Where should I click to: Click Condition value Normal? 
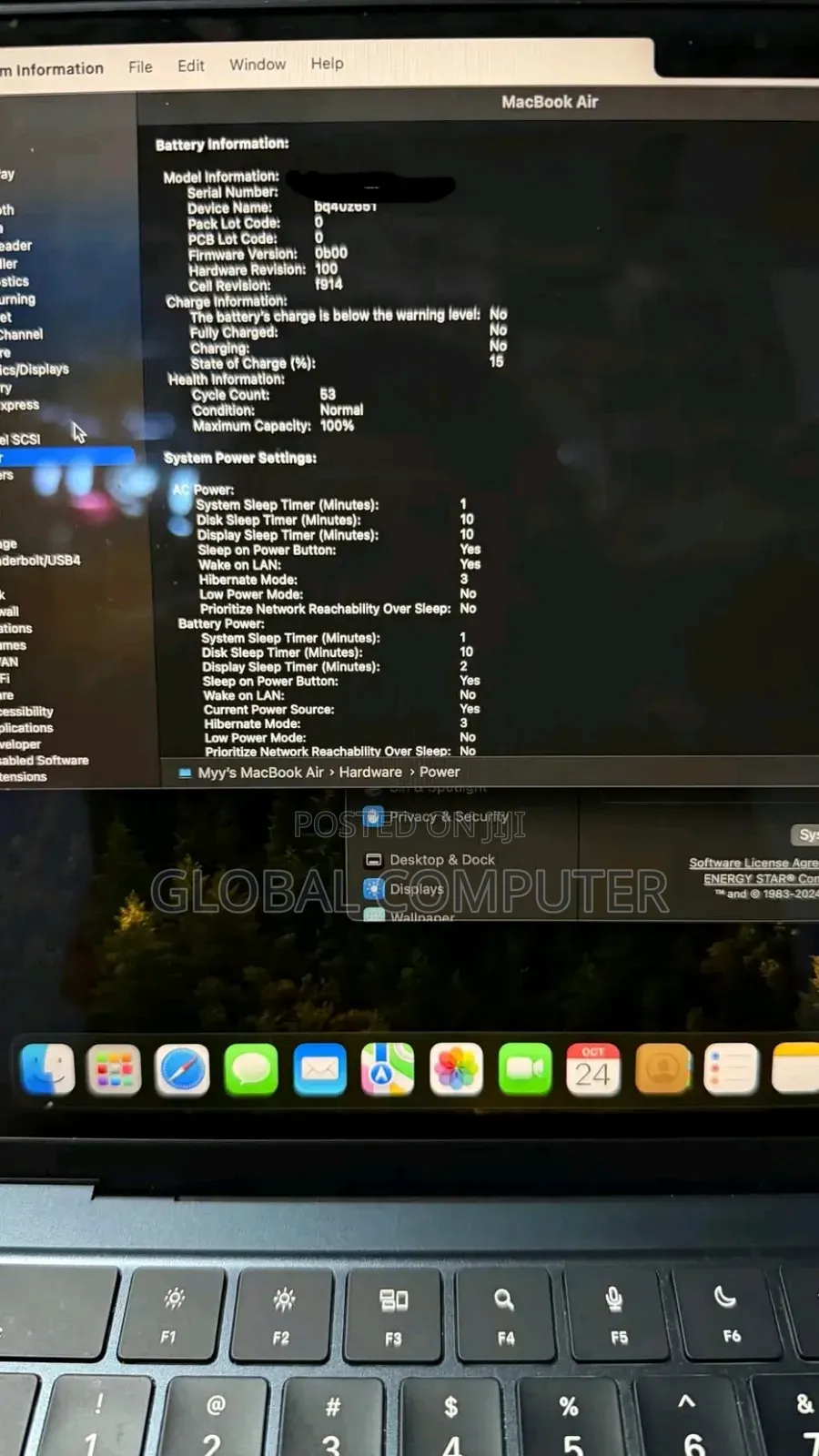pyautogui.click(x=341, y=409)
